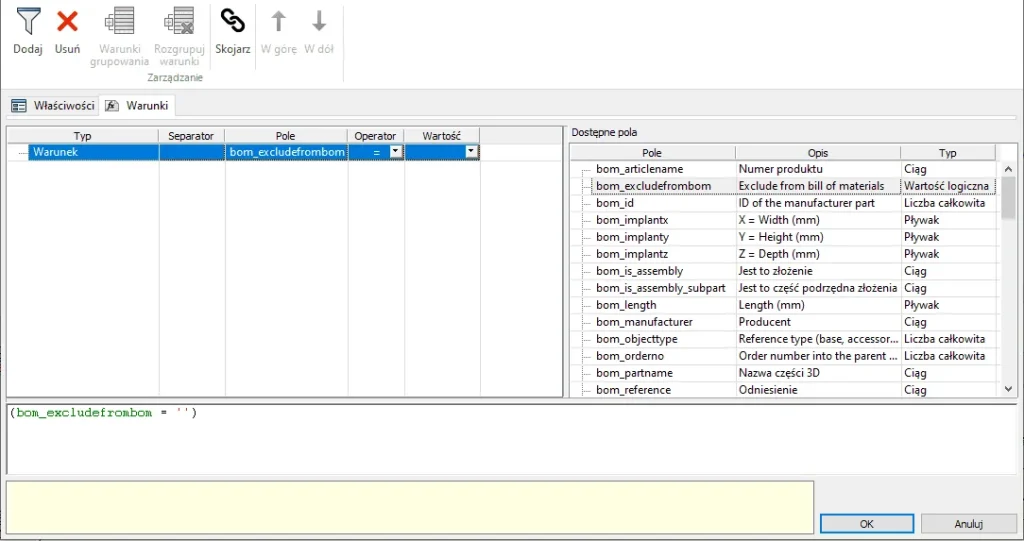Click the 'Numer produktu' description cell
Screen dimensions: 1024x541
pos(818,169)
